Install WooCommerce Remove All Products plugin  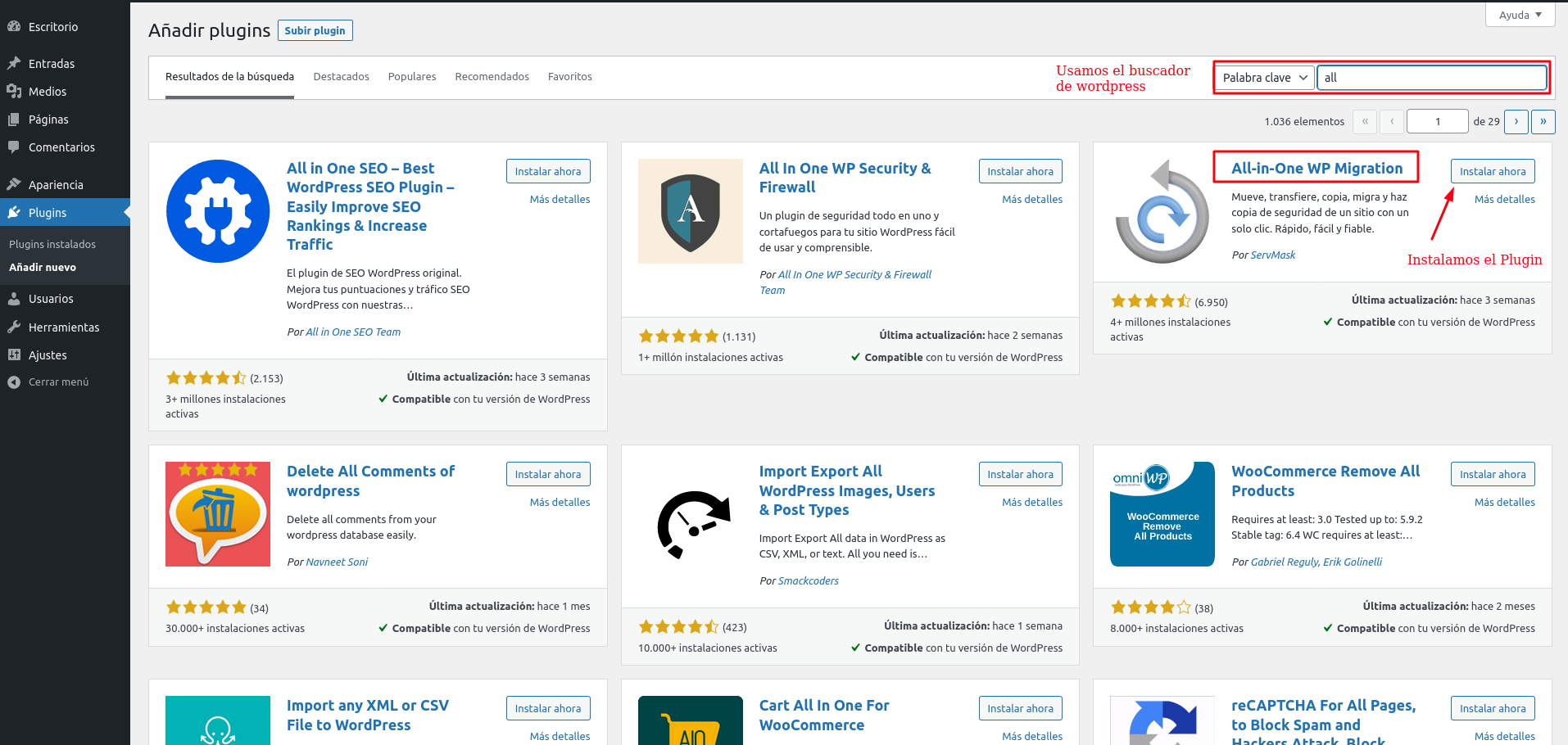tap(1493, 474)
